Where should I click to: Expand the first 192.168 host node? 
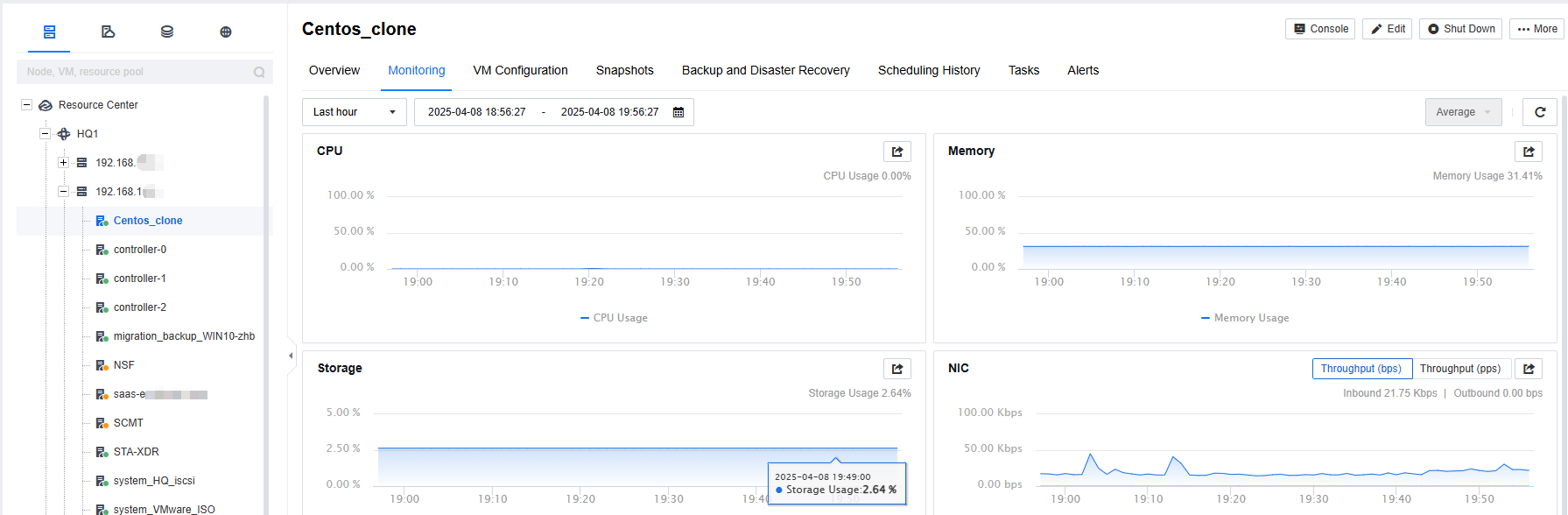[63, 162]
